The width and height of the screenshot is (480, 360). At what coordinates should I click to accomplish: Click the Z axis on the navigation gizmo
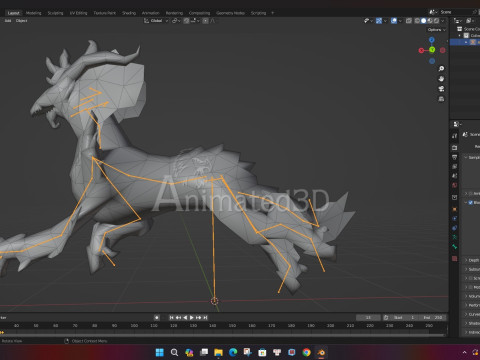click(x=432, y=40)
